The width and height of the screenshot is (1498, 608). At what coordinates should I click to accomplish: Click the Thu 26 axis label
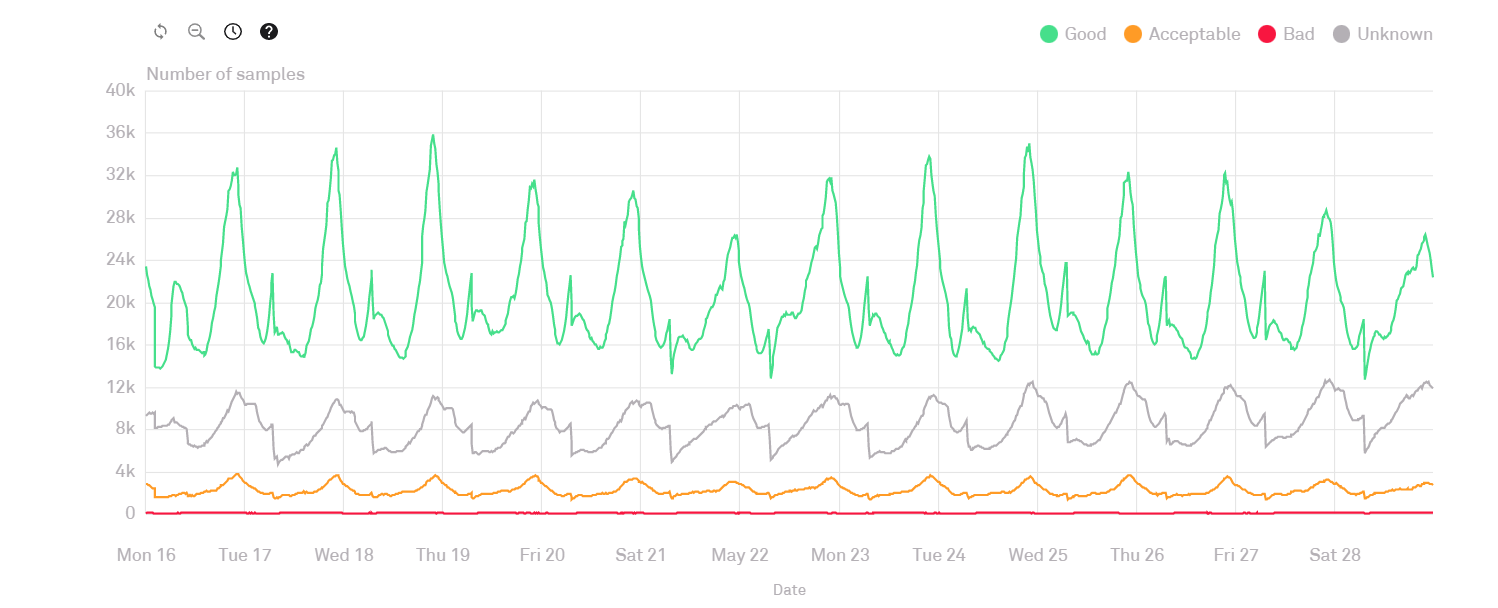tap(1137, 555)
